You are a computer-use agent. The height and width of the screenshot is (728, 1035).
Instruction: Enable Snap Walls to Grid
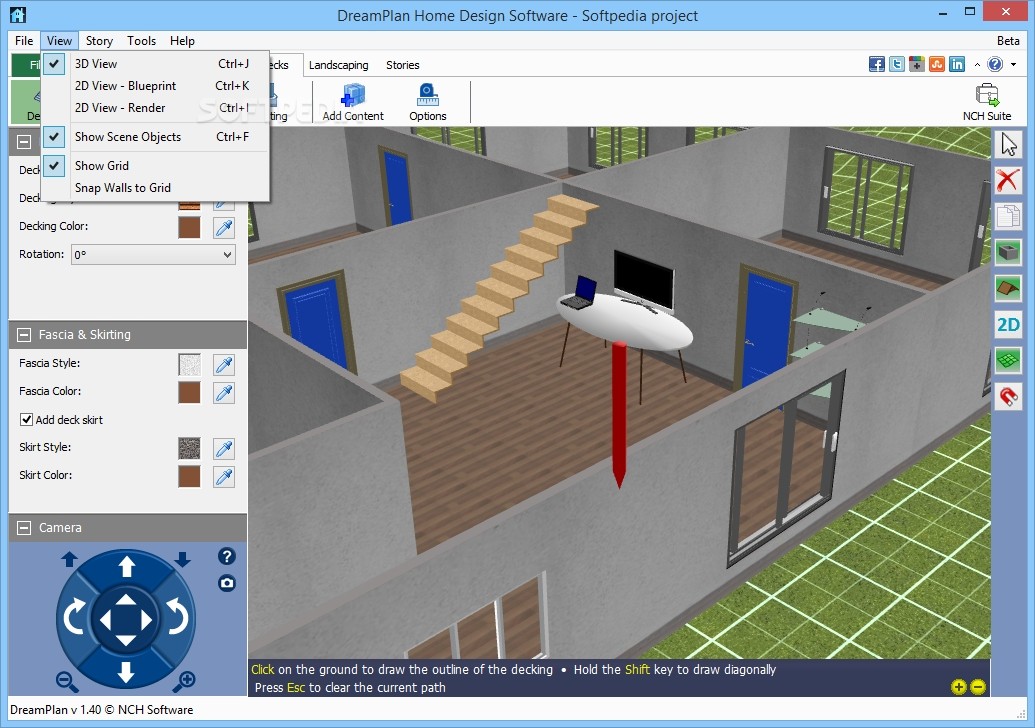(155, 187)
